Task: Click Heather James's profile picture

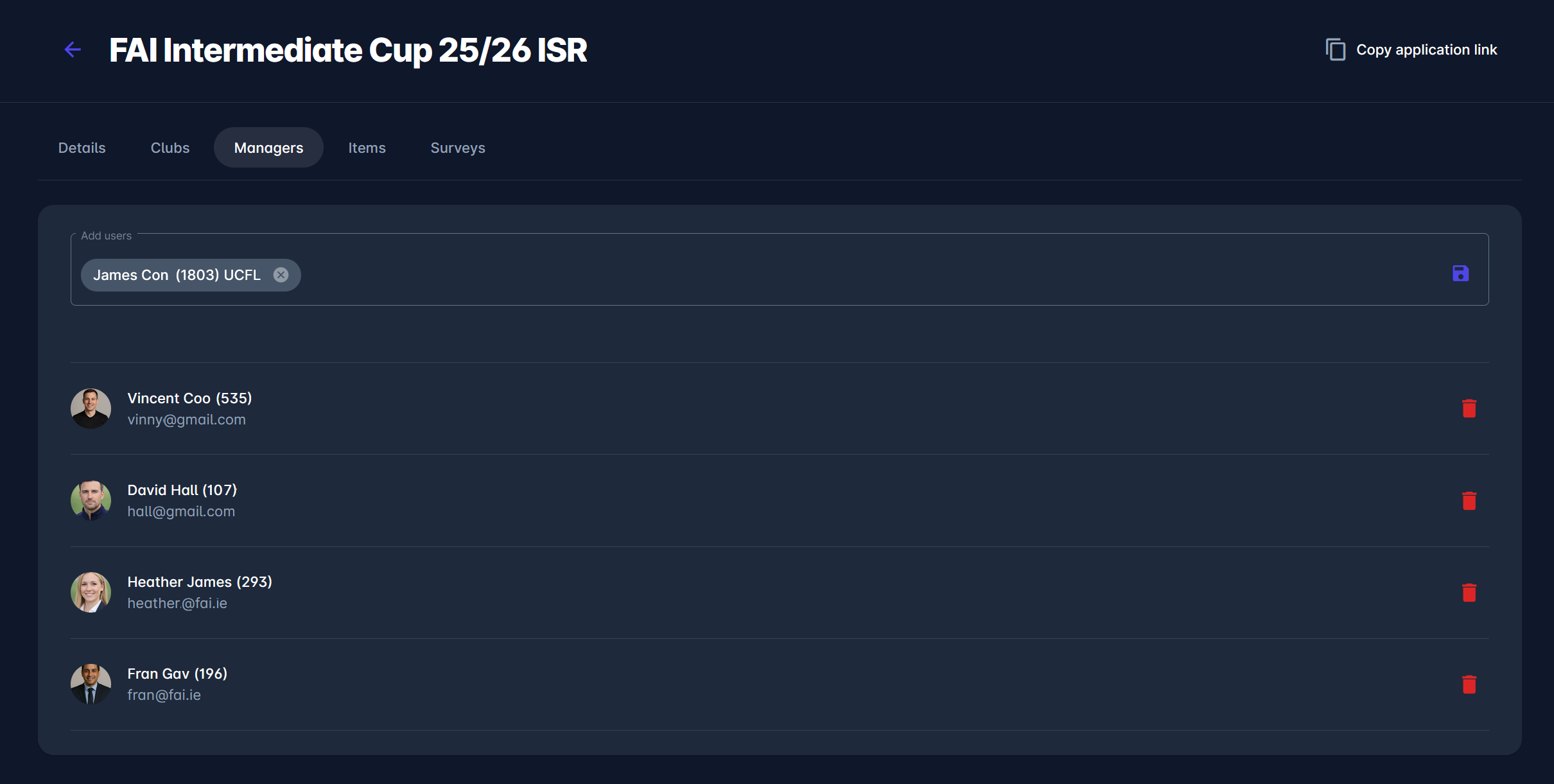Action: point(91,593)
